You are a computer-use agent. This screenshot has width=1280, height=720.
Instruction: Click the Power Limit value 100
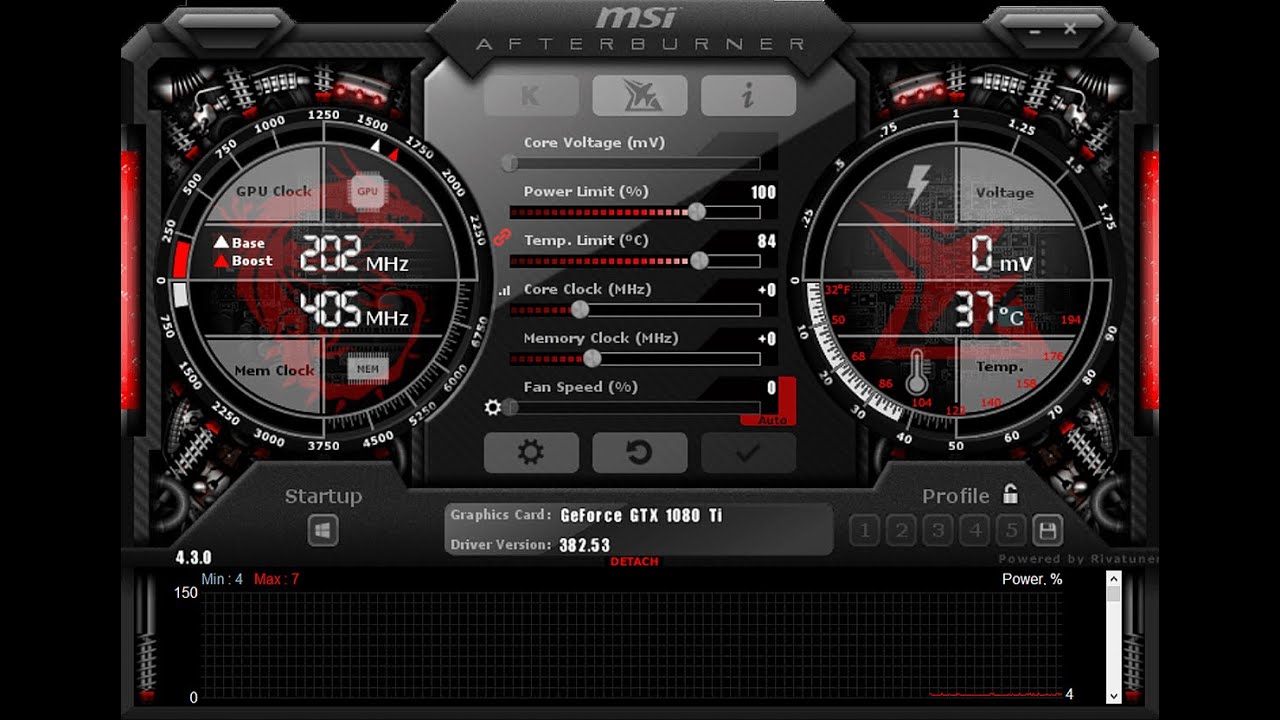(x=763, y=192)
